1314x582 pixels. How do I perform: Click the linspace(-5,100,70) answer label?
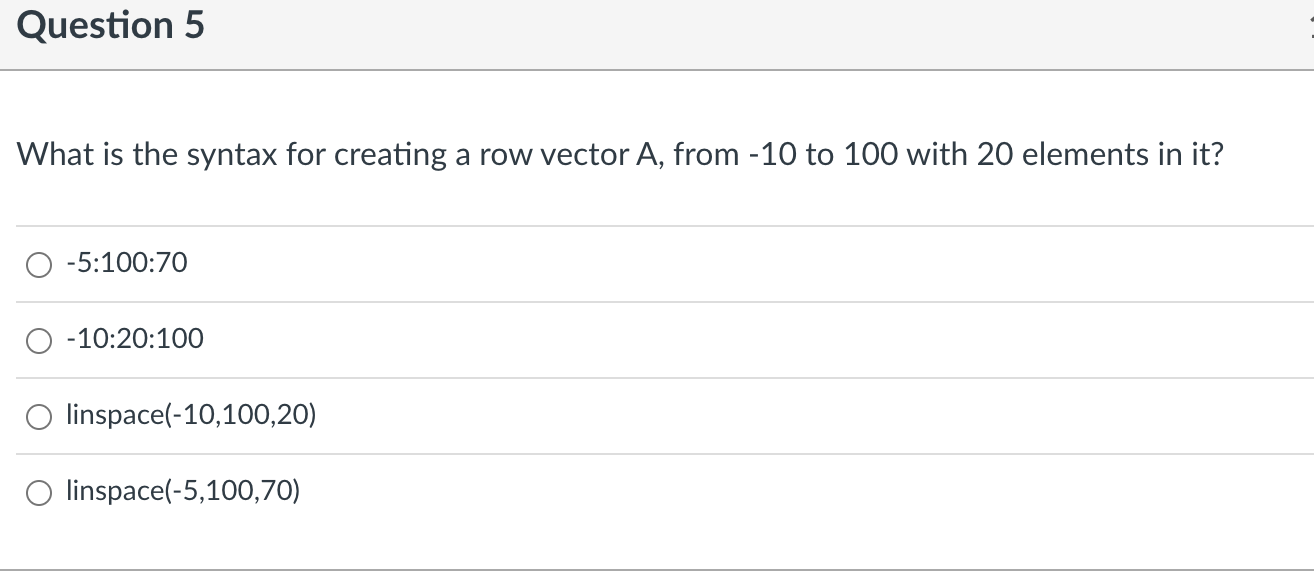[x=183, y=492]
